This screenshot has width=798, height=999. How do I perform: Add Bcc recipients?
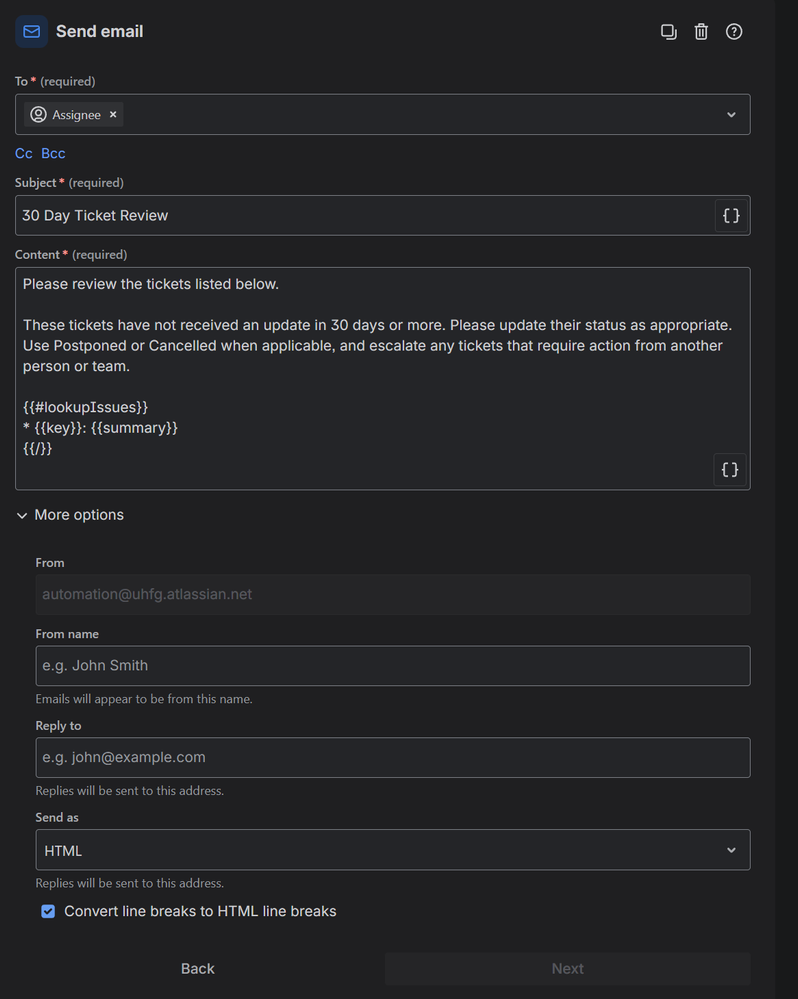click(x=53, y=153)
